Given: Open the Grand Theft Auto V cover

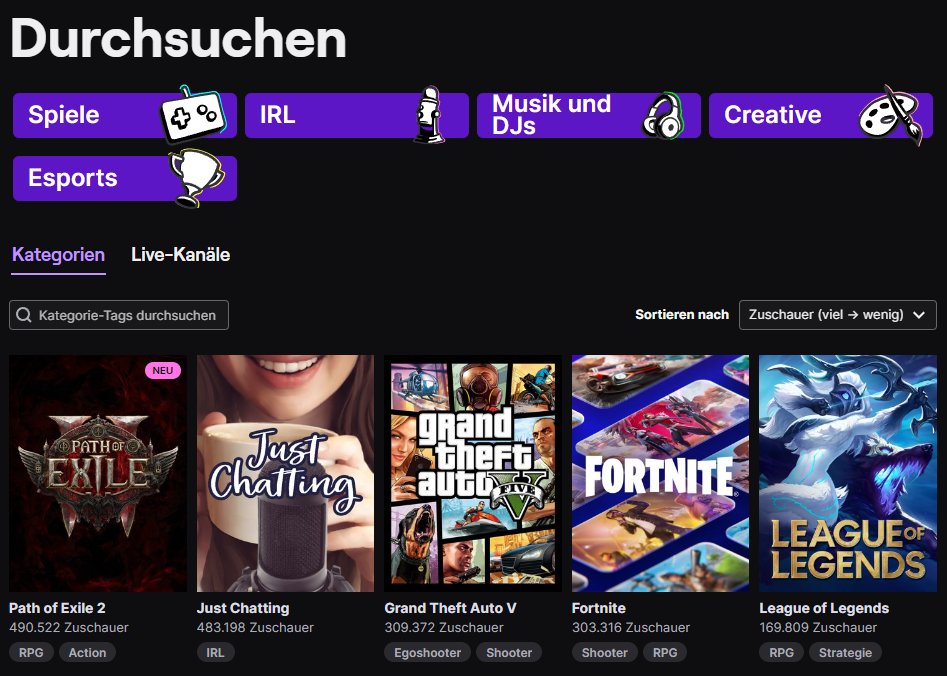Looking at the screenshot, I should click(473, 474).
